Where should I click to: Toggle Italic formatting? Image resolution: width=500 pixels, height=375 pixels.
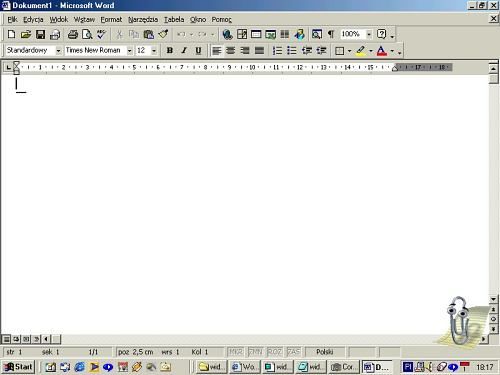coord(184,50)
